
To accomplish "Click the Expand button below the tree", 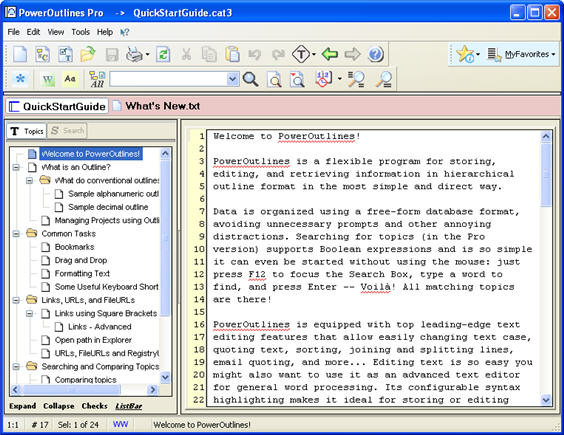I will [23, 406].
